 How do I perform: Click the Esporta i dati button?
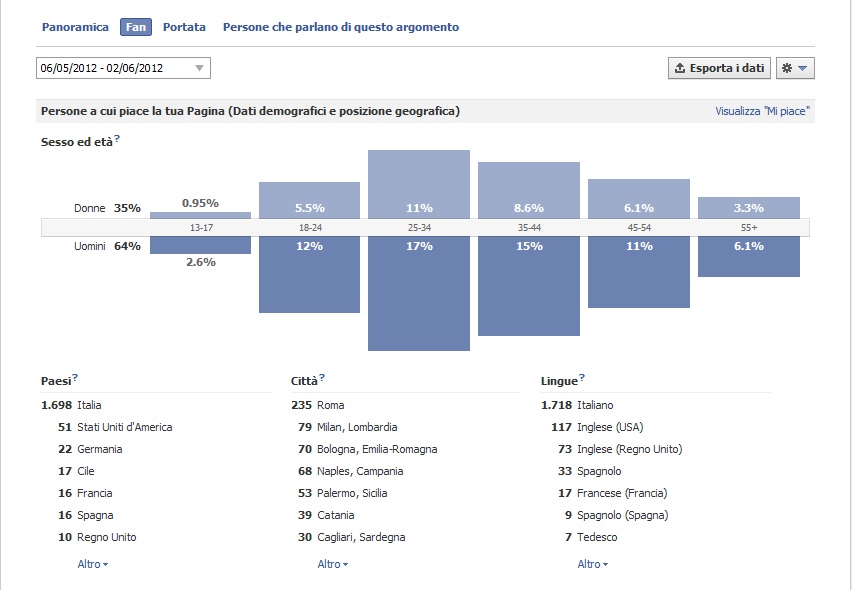pos(719,68)
